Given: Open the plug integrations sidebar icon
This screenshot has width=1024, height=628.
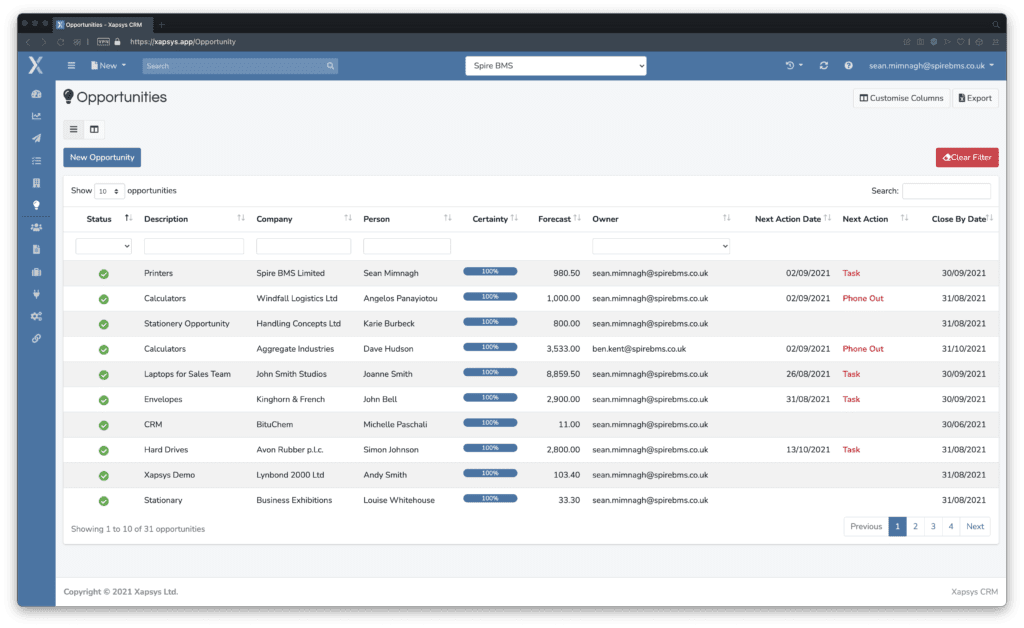Looking at the screenshot, I should tap(37, 294).
